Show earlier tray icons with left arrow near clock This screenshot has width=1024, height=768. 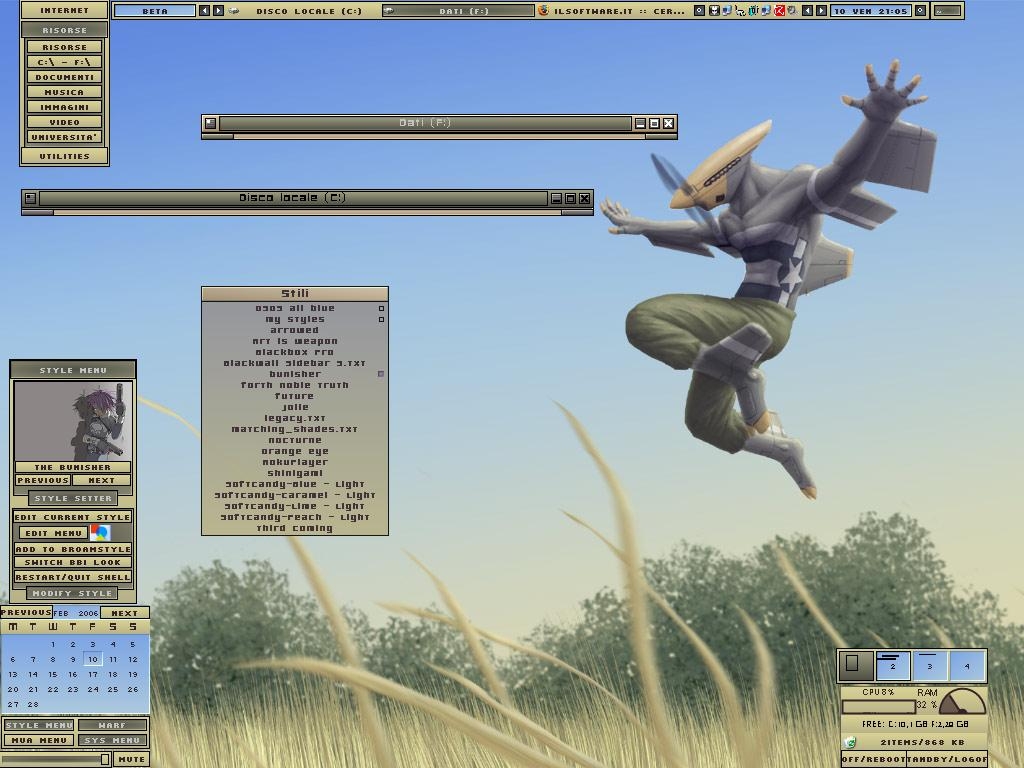tap(808, 10)
